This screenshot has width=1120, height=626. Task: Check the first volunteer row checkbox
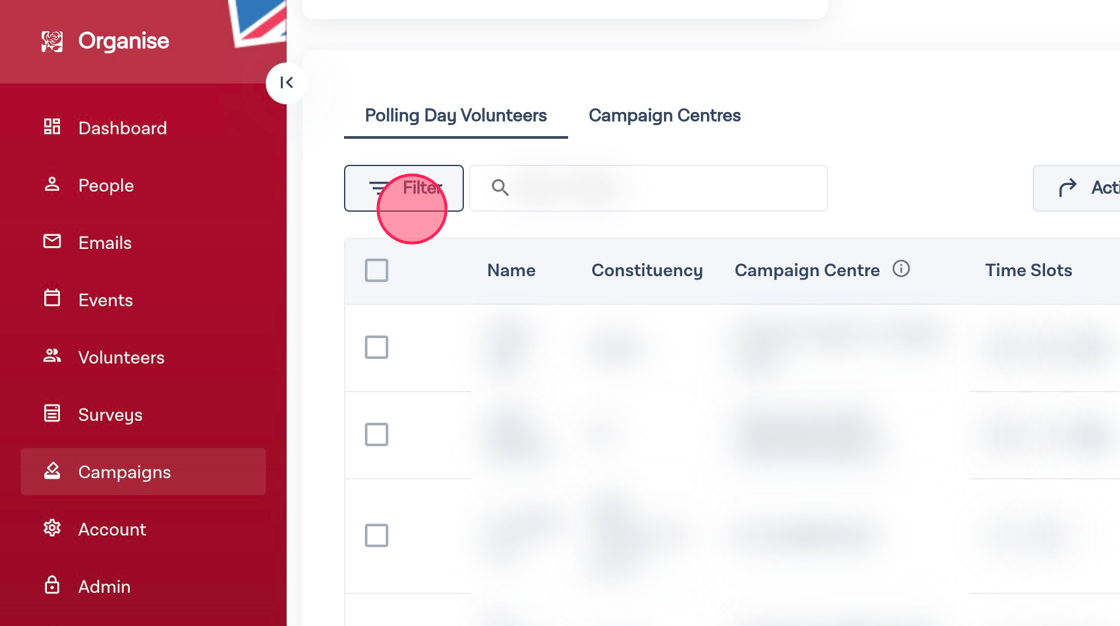376,347
